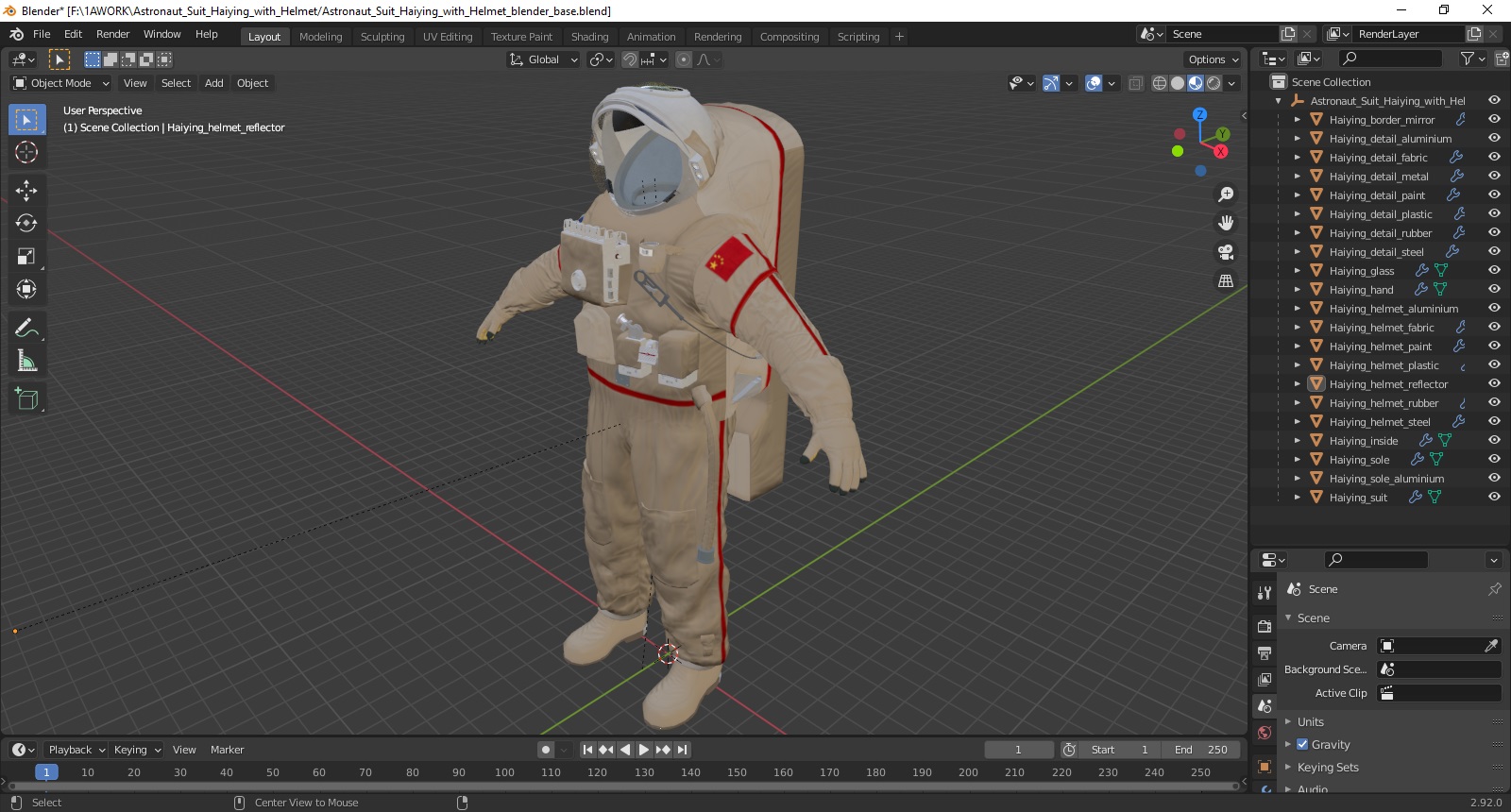Open the File menu

point(42,34)
